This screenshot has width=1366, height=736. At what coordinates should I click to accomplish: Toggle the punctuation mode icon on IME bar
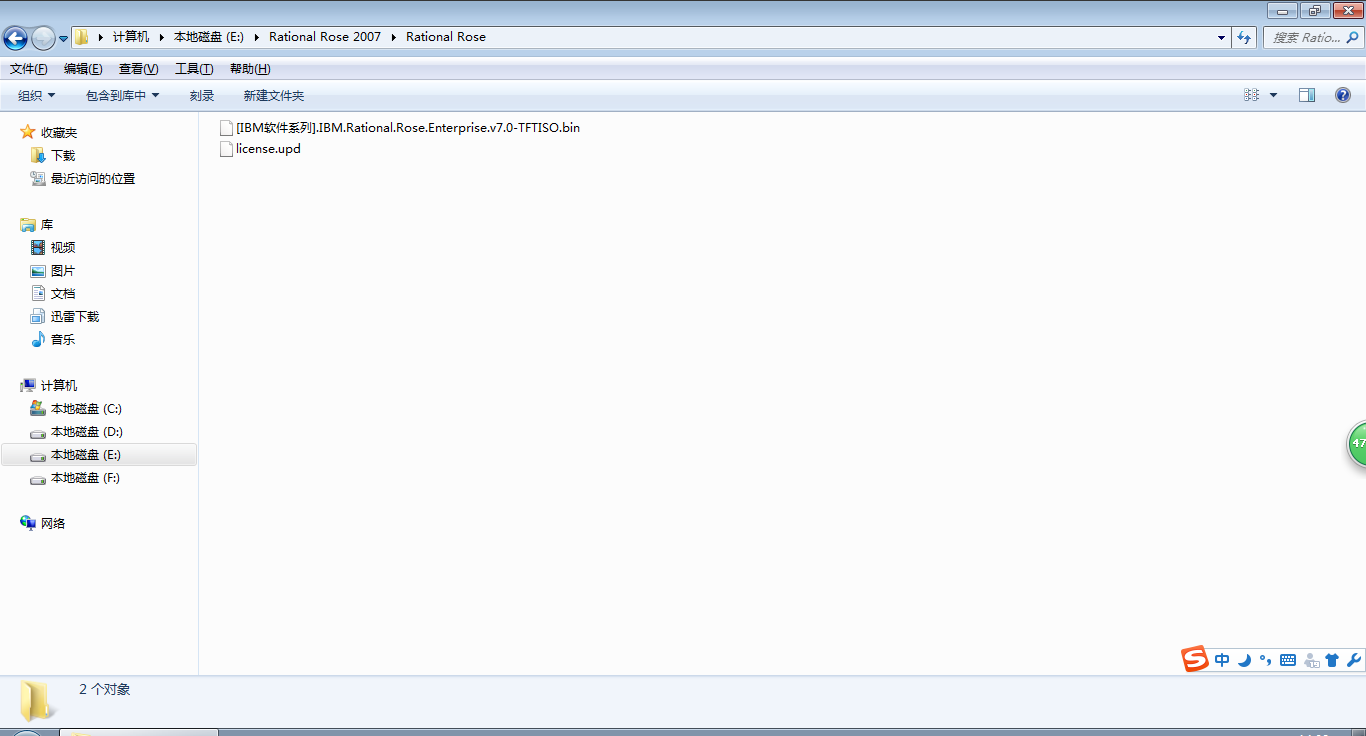(x=1265, y=660)
